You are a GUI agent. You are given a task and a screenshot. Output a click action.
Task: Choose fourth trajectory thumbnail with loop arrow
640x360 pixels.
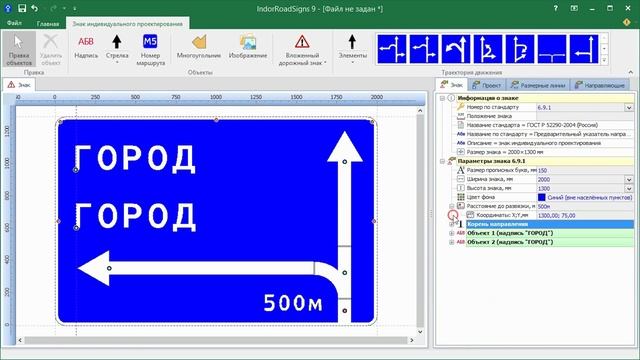coord(488,49)
